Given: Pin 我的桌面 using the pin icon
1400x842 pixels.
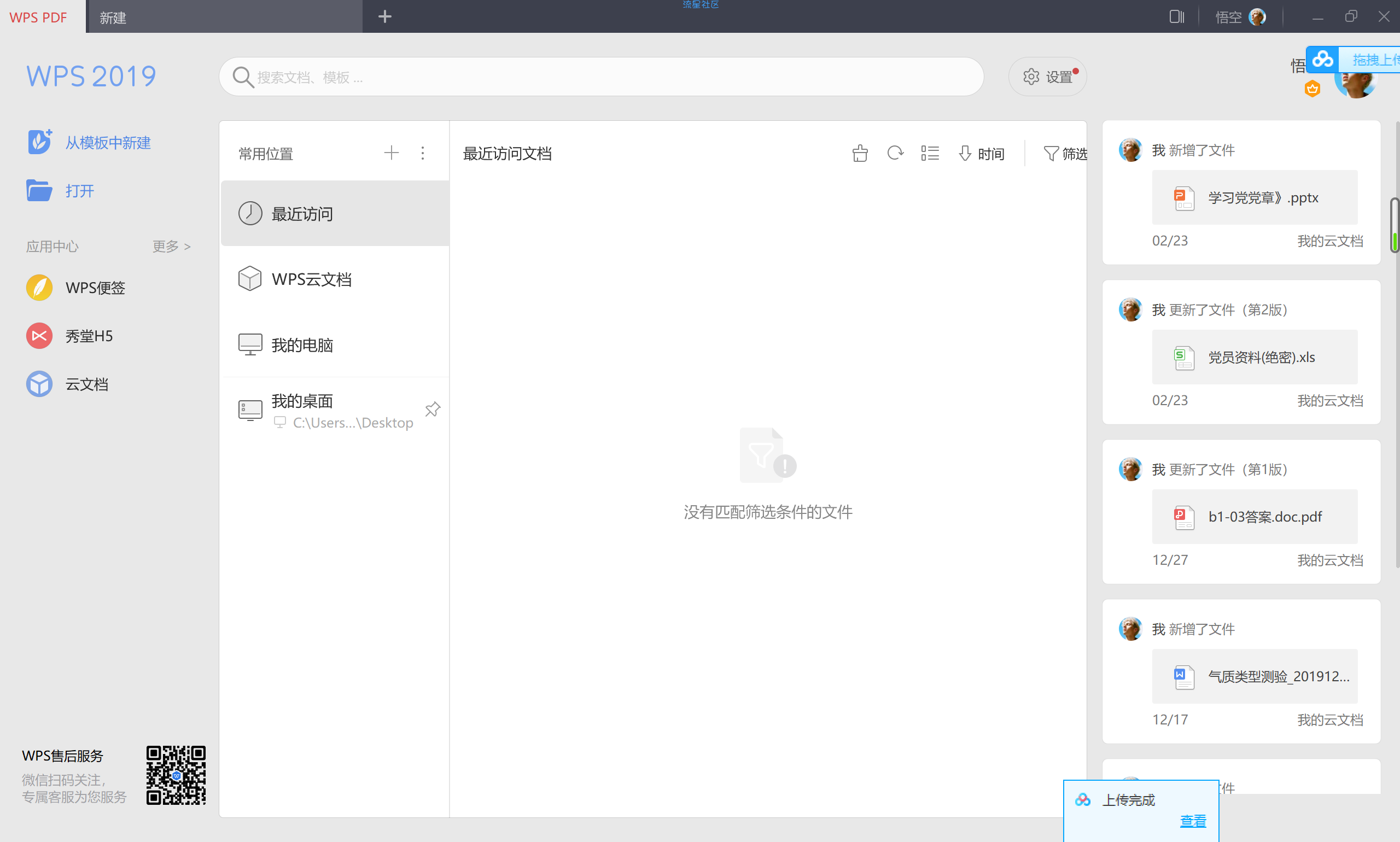Looking at the screenshot, I should [433, 409].
